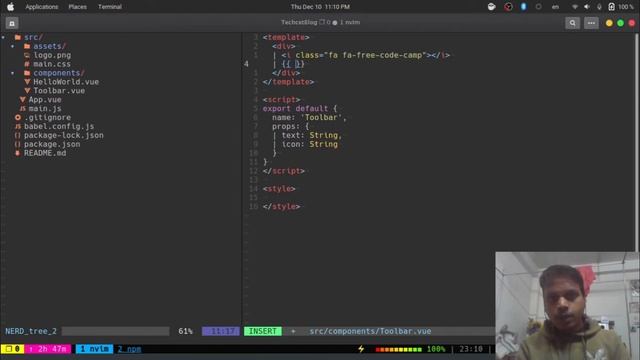Click the red circular tray icon
Viewport: 640px width, 360px height.
coord(508,7)
